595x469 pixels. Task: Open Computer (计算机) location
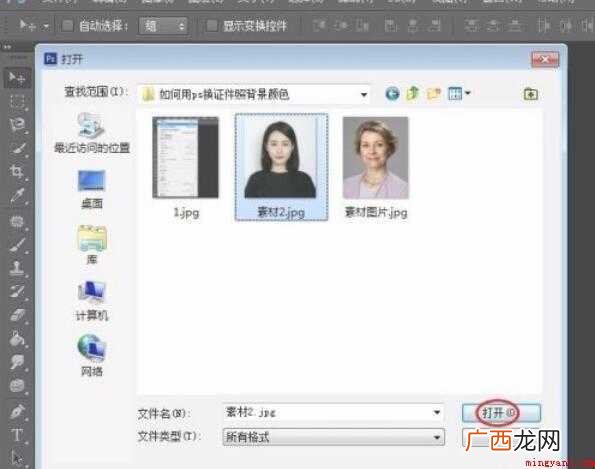click(92, 301)
